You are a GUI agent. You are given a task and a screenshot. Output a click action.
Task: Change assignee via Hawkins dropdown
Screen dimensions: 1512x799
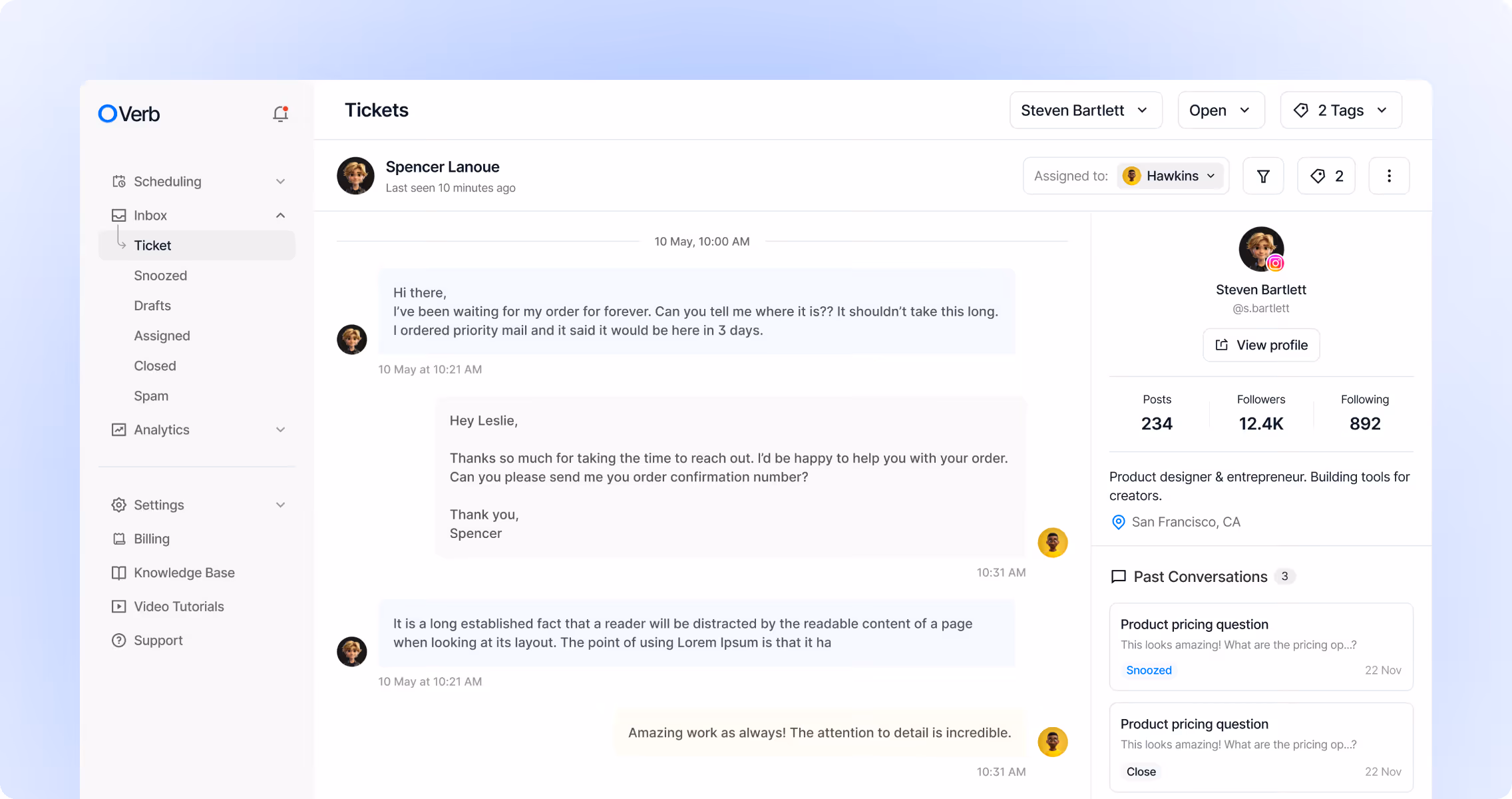(x=1171, y=176)
